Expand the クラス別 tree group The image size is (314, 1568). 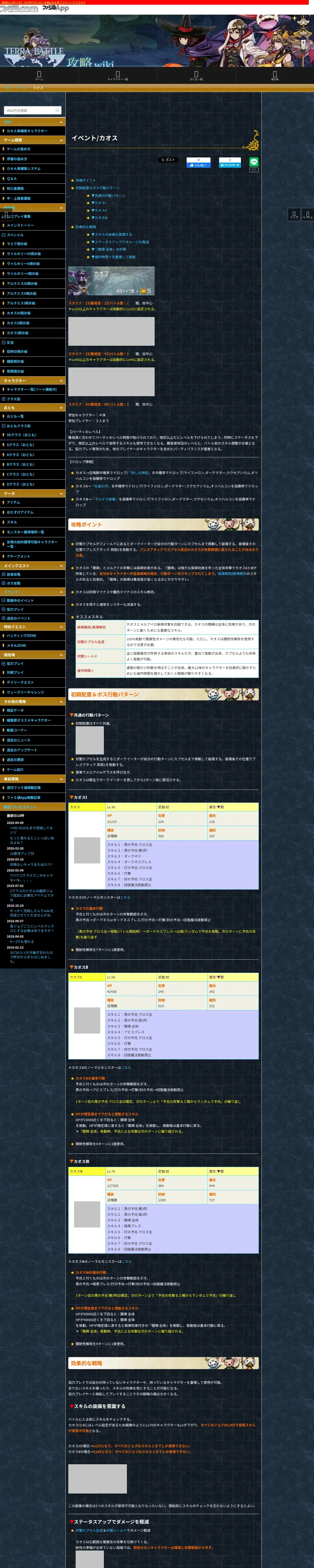tap(4, 399)
